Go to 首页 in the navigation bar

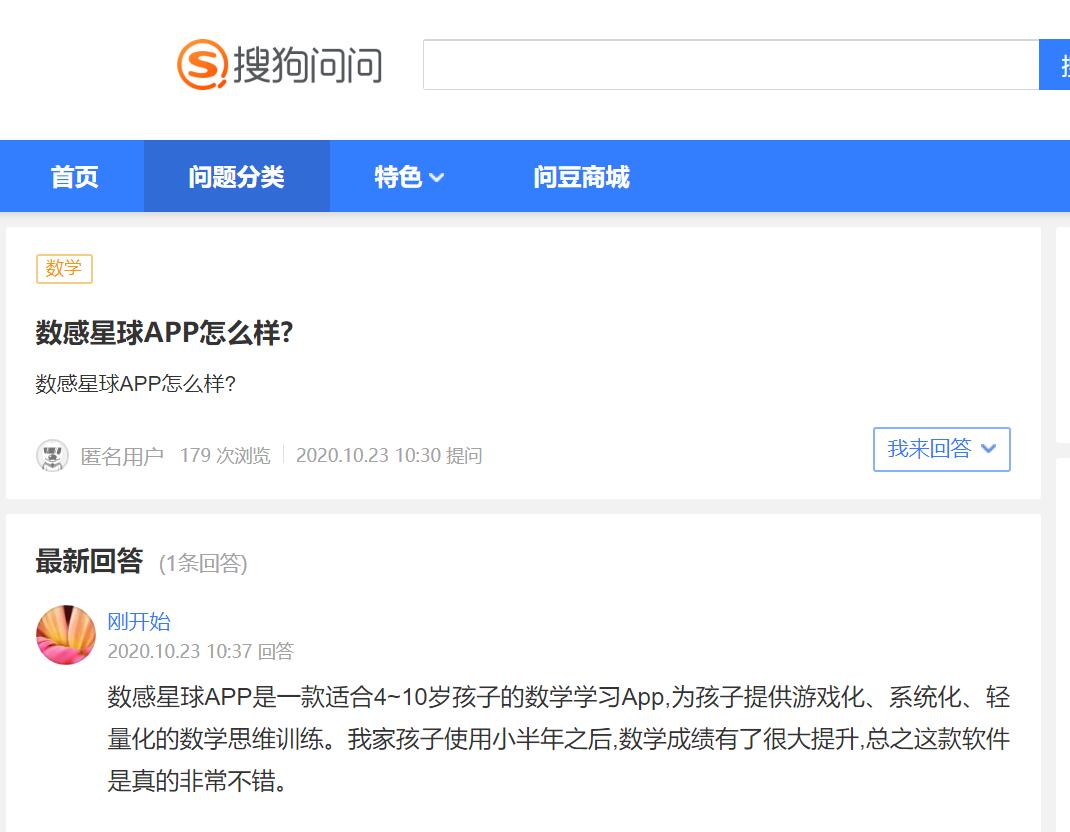(74, 177)
